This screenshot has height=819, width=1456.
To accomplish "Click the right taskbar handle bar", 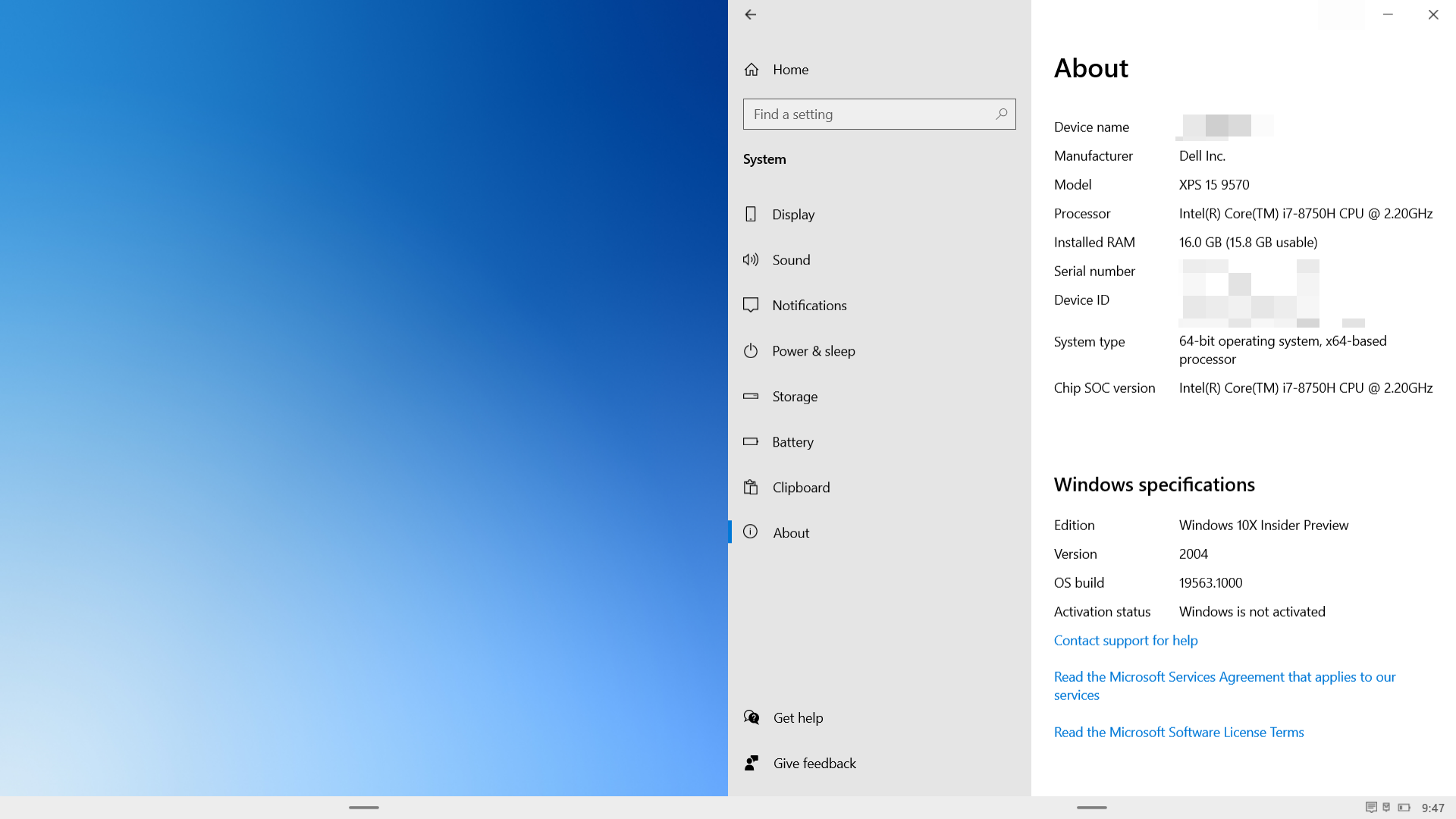I will 1092,808.
